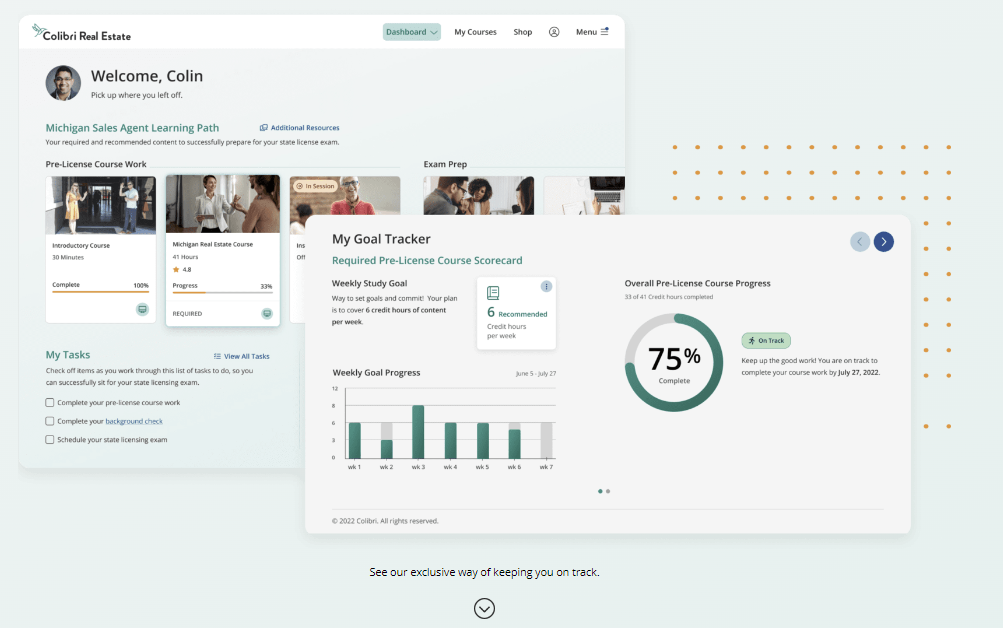Click the June 5 - July 27 date range
Image resolution: width=1003 pixels, height=628 pixels.
(x=535, y=373)
